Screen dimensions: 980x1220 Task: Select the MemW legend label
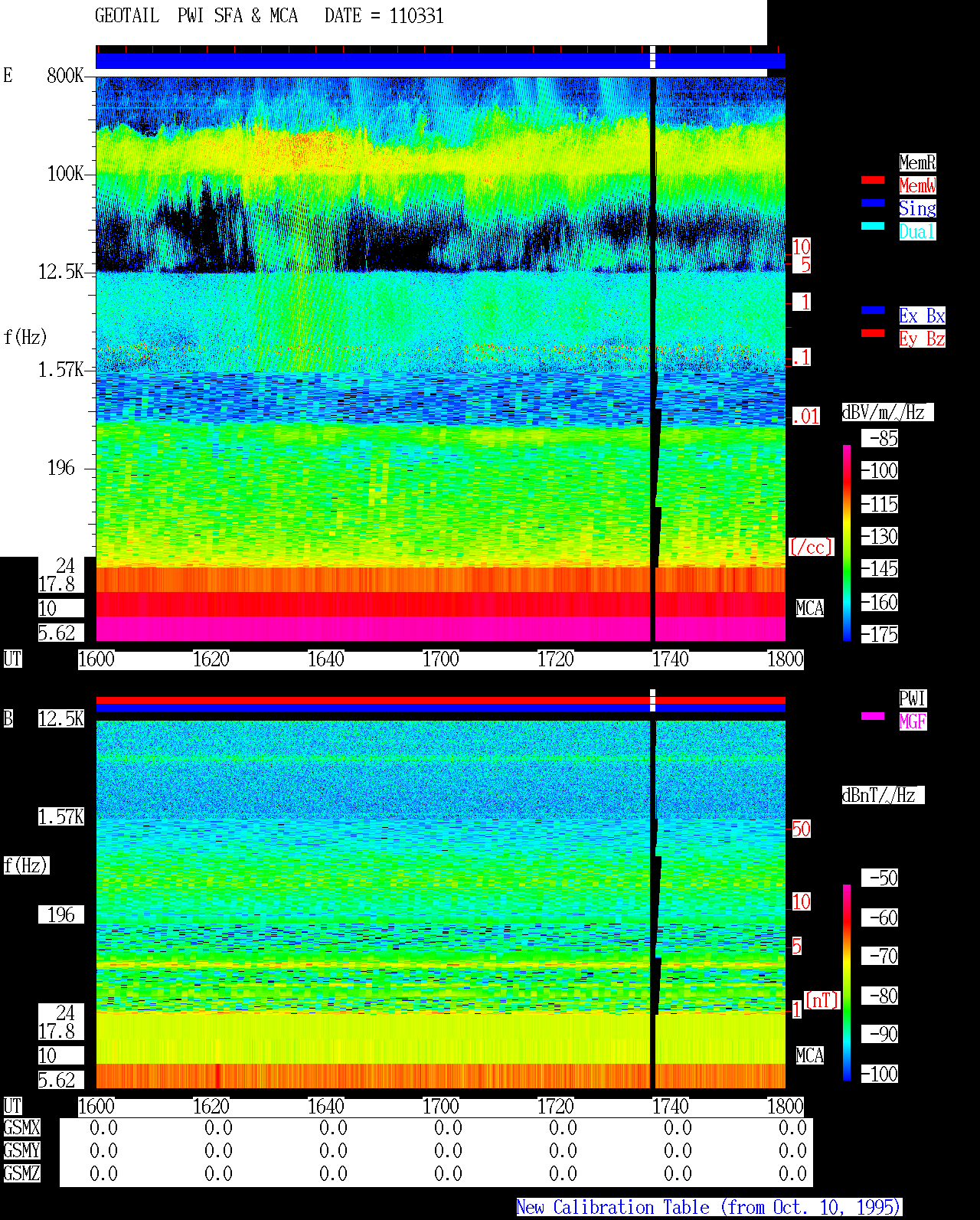tap(917, 185)
